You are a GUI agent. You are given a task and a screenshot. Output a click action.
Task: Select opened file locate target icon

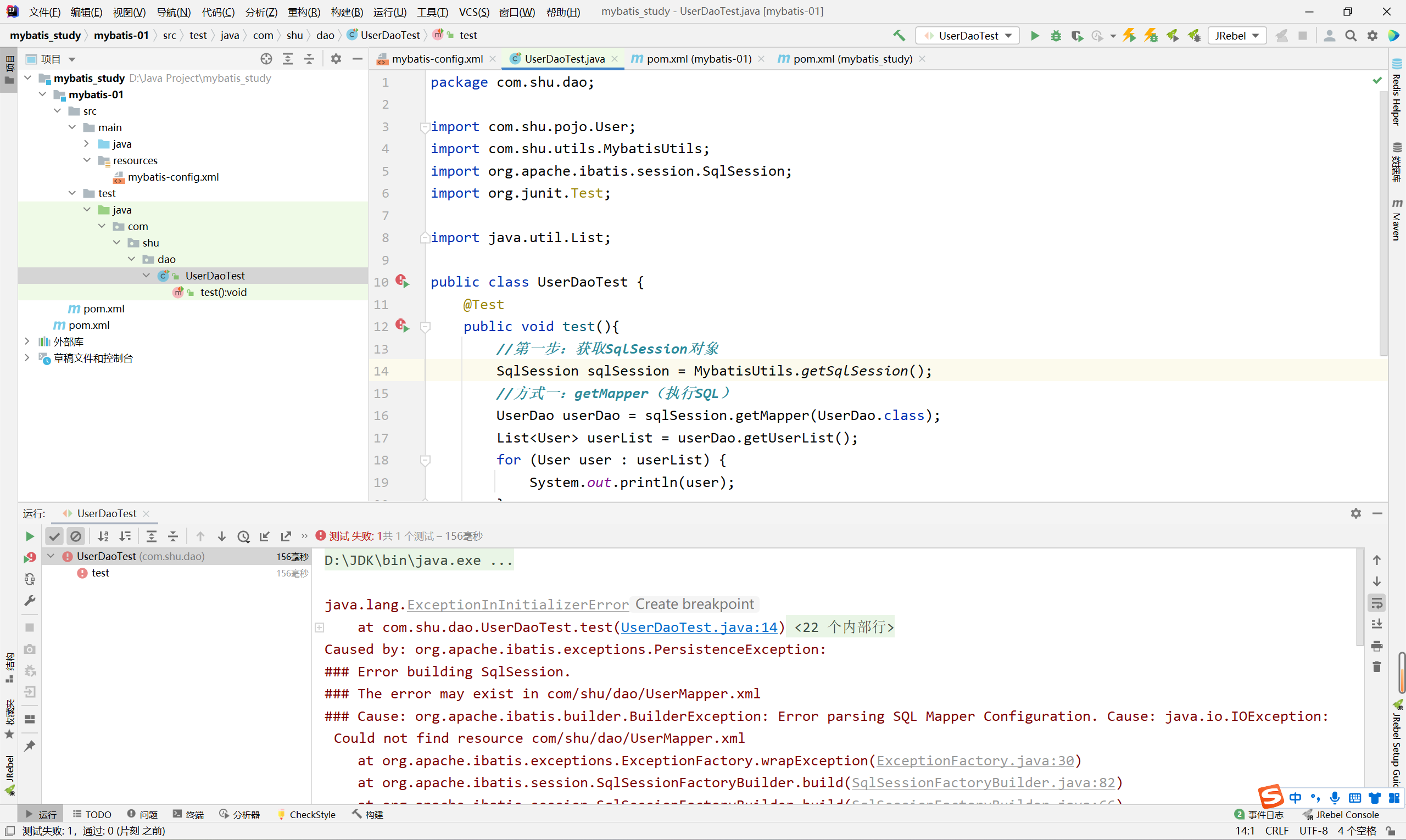coord(266,59)
